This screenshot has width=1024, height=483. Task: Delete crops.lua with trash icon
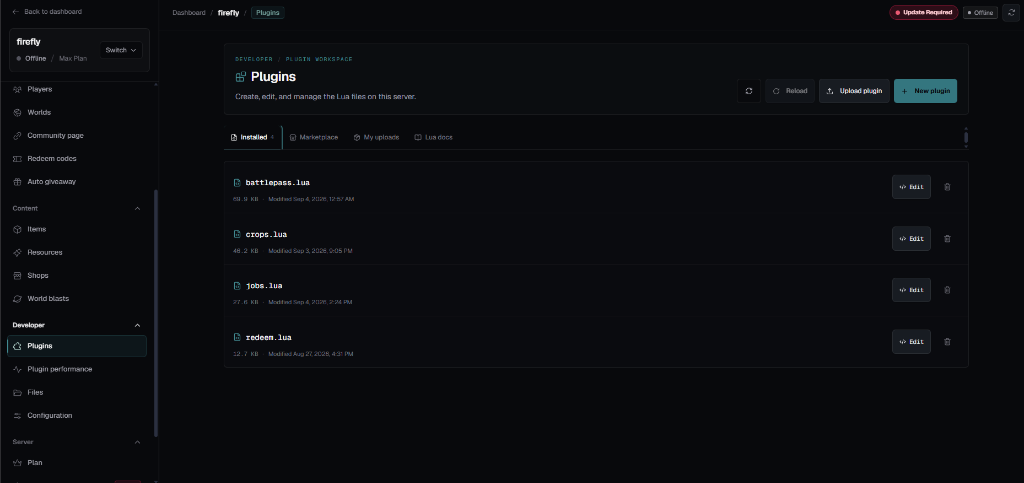(x=947, y=238)
